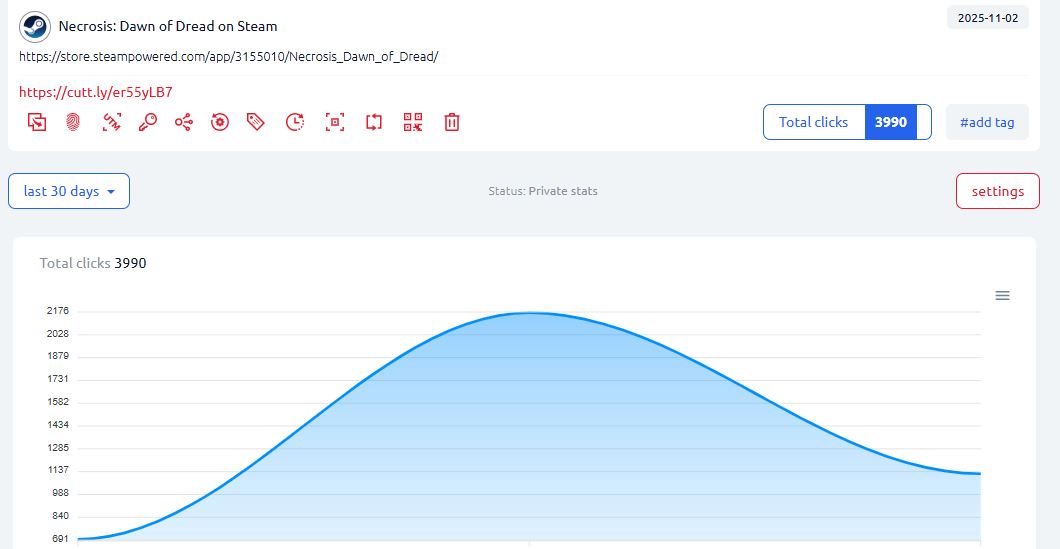Generate QR code for the short link
This screenshot has height=549, width=1060.
tap(413, 122)
